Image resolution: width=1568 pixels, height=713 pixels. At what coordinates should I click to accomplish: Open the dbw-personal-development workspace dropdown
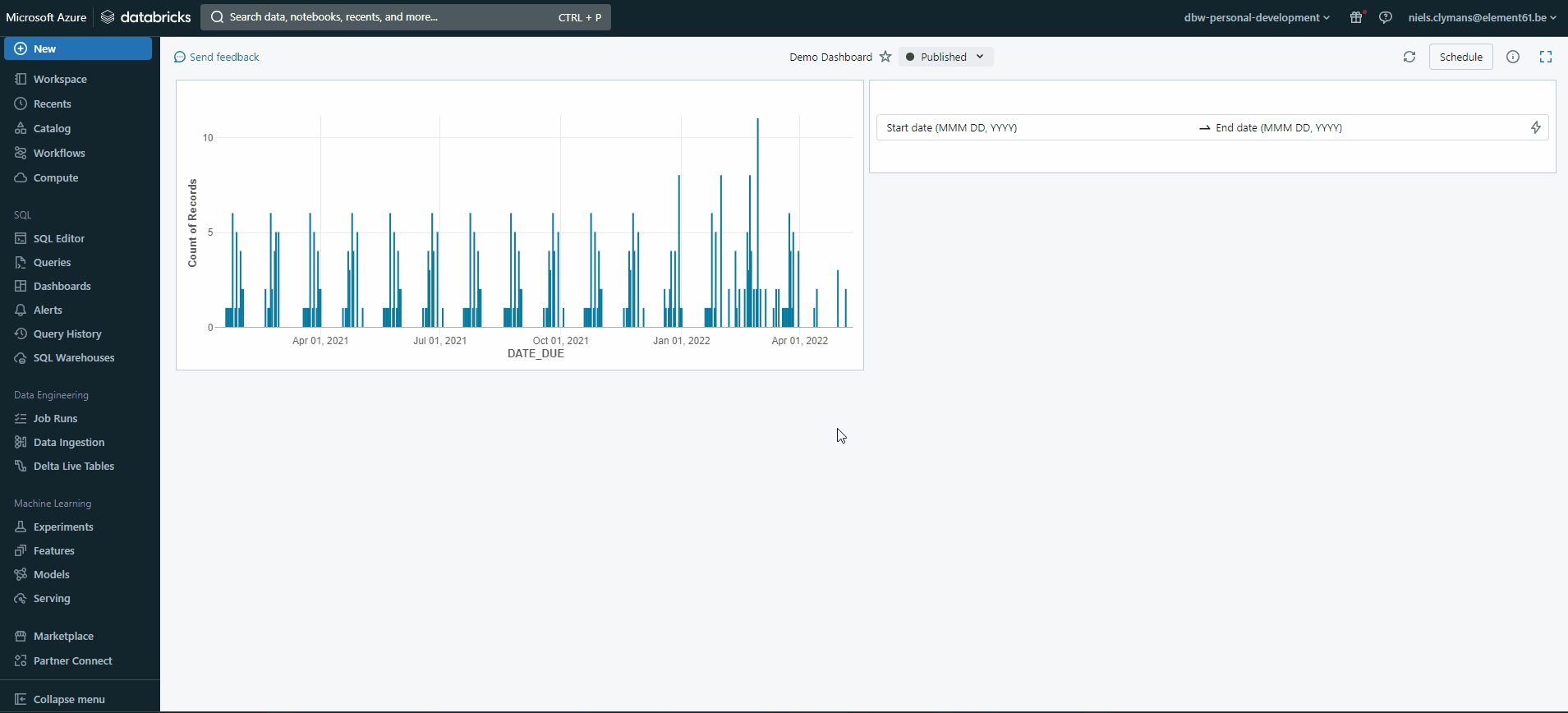pyautogui.click(x=1257, y=17)
